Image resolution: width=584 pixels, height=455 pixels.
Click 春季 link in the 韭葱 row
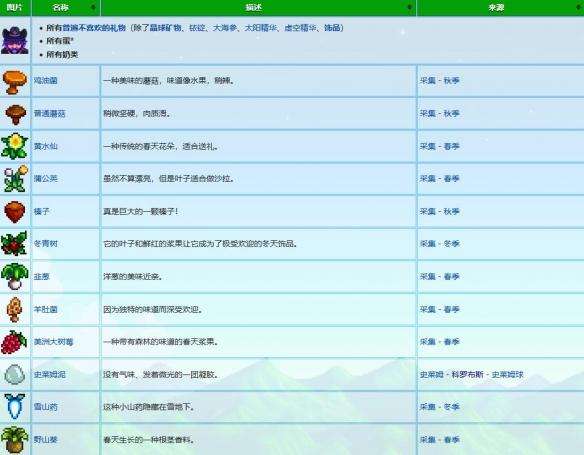(x=451, y=276)
